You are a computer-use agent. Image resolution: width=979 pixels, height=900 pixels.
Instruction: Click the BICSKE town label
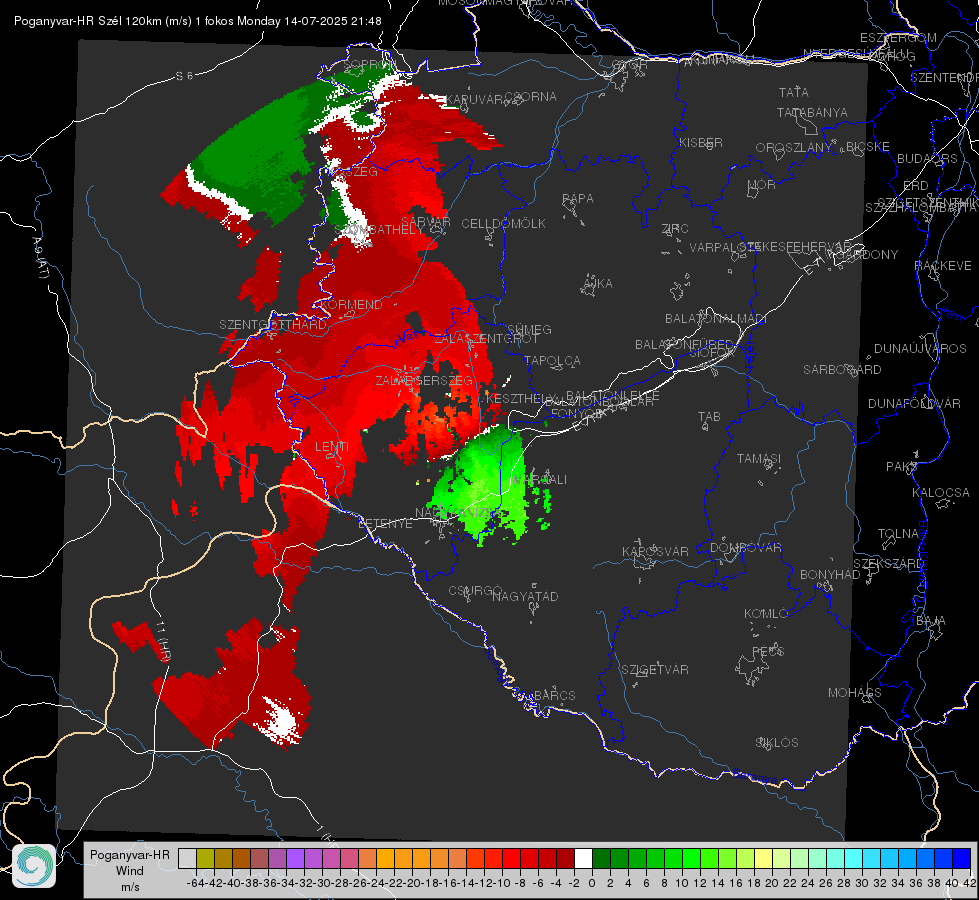867,147
